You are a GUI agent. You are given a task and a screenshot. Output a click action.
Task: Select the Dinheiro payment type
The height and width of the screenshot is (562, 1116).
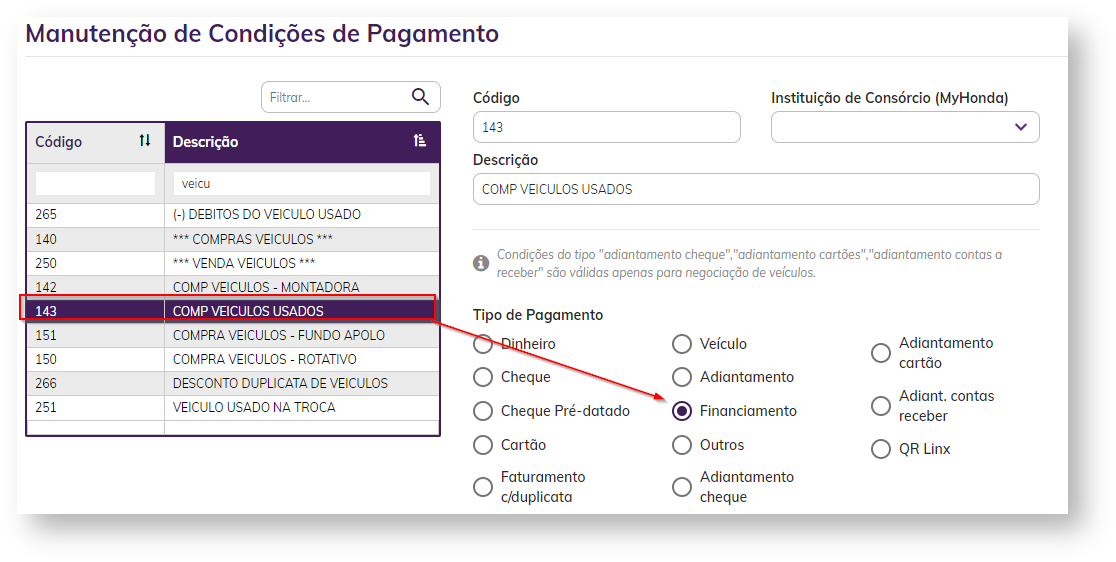483,344
